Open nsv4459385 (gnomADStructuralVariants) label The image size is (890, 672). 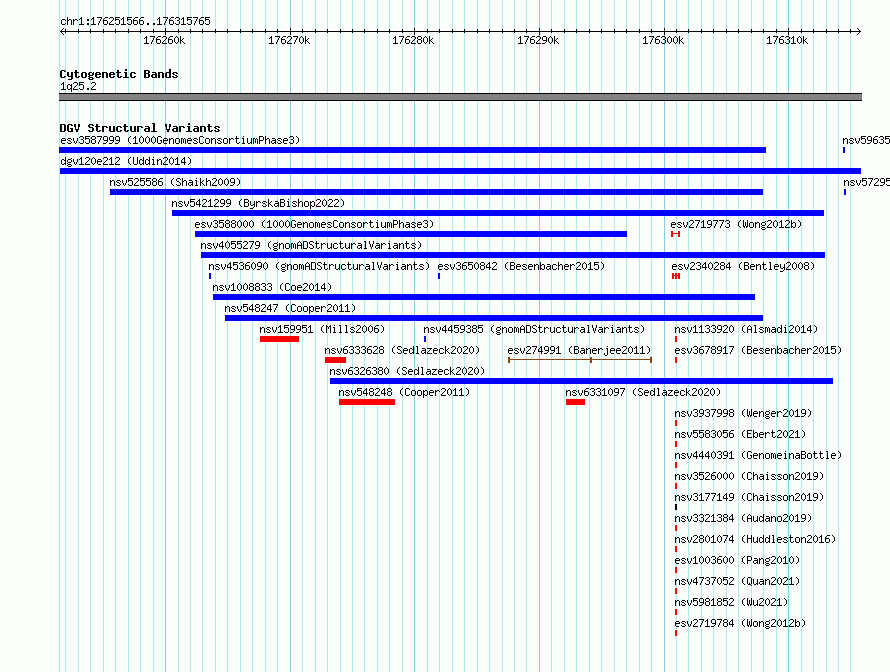(534, 329)
